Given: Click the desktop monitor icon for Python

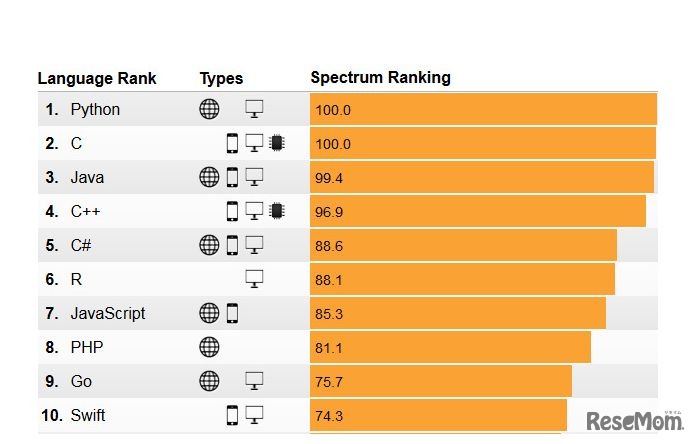Looking at the screenshot, I should tap(254, 110).
